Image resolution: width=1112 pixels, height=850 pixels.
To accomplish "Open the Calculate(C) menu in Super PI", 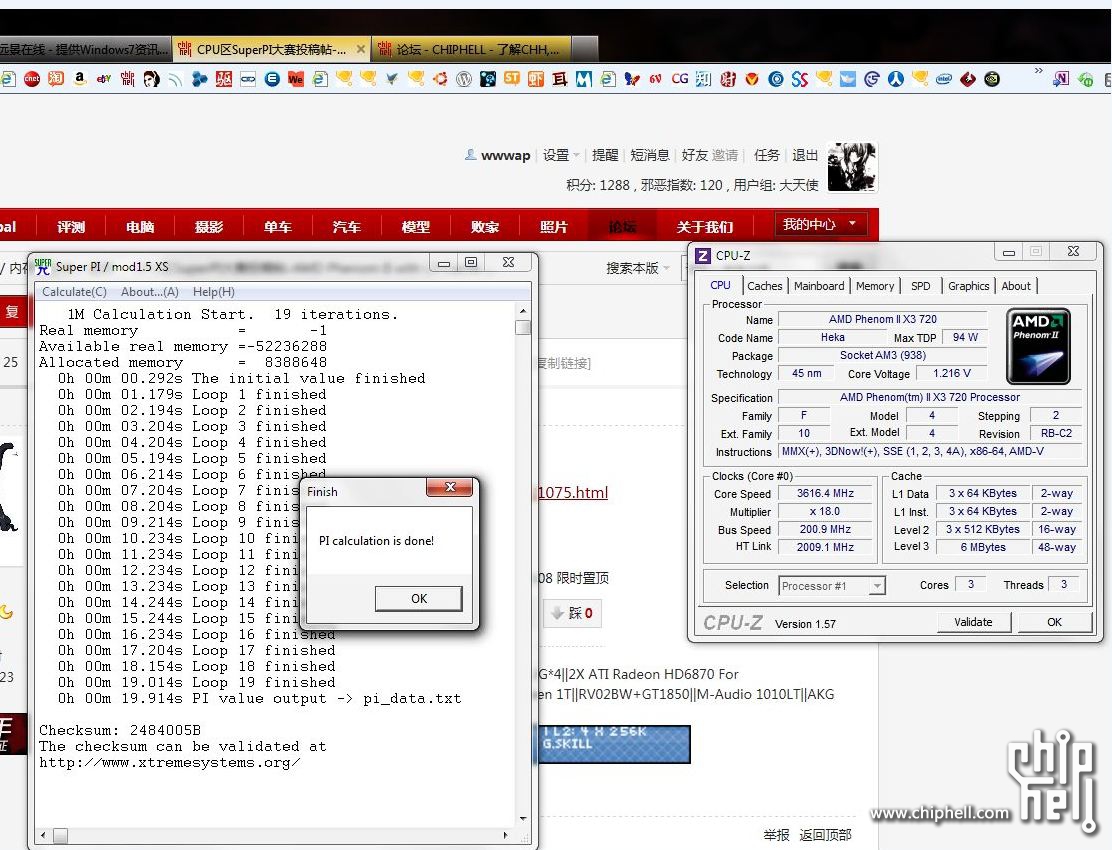I will pos(74,291).
